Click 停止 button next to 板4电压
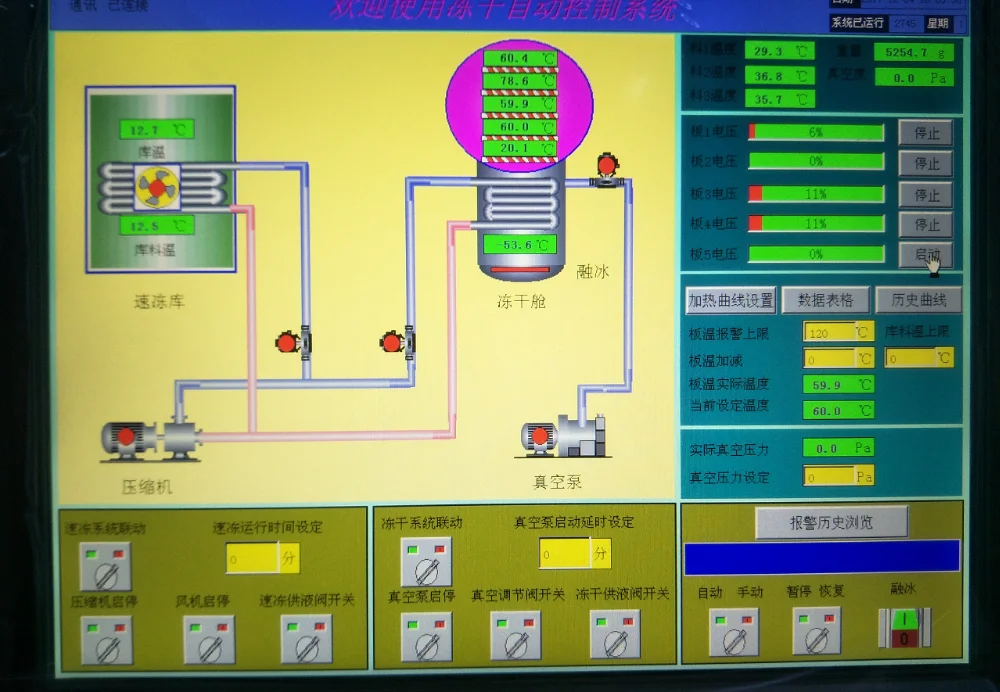The height and width of the screenshot is (692, 1000). click(x=926, y=224)
